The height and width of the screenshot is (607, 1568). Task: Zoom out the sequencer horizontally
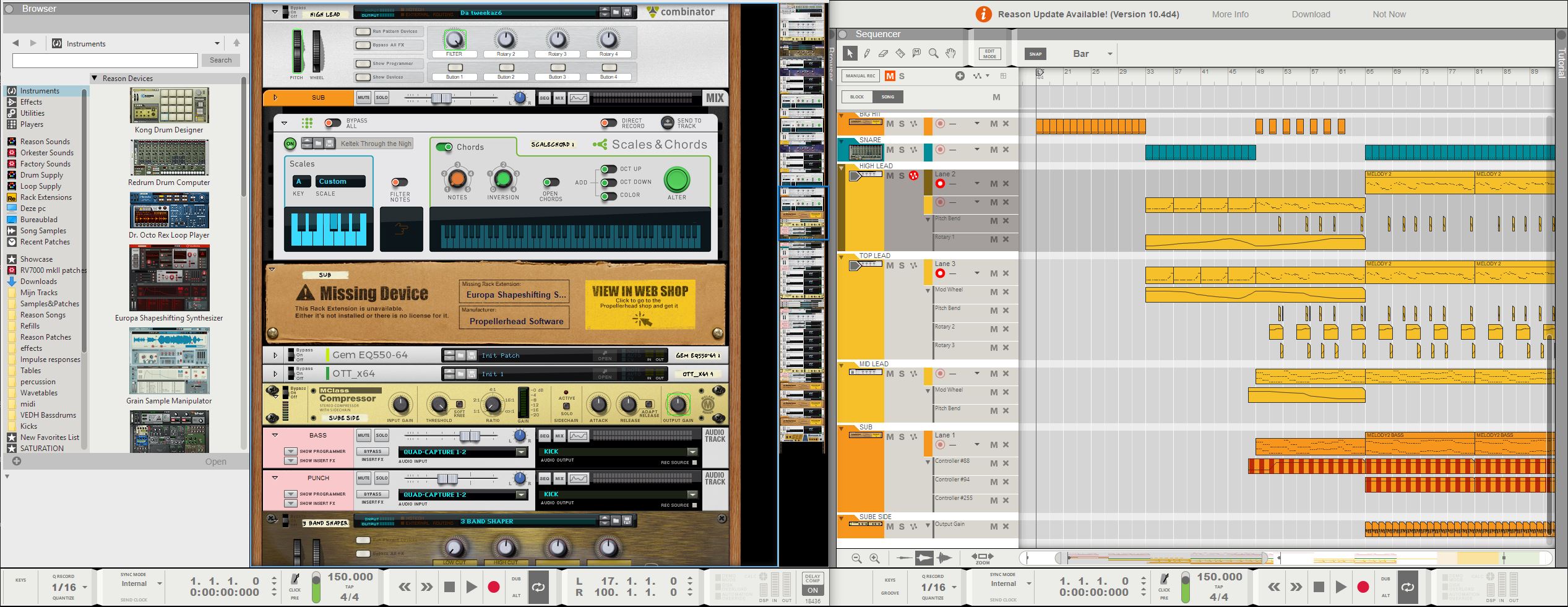point(856,558)
